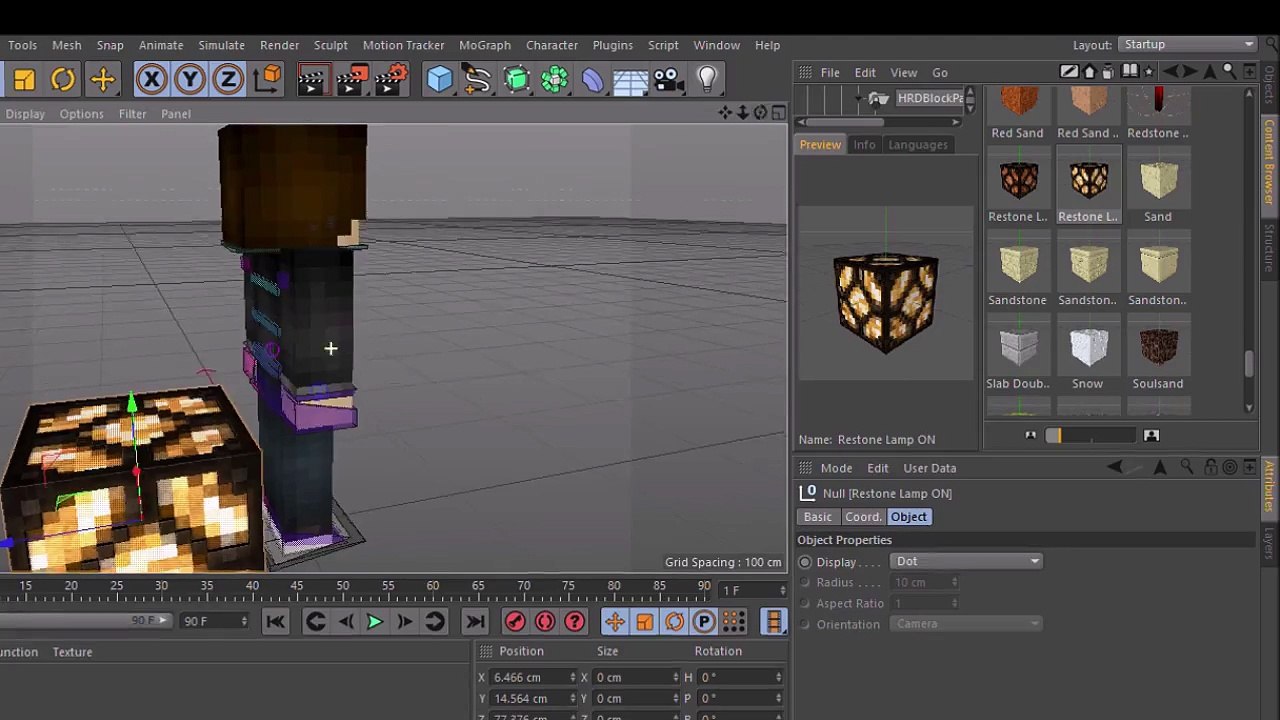Click Content Browser home icon
The height and width of the screenshot is (720, 1280).
(1090, 72)
